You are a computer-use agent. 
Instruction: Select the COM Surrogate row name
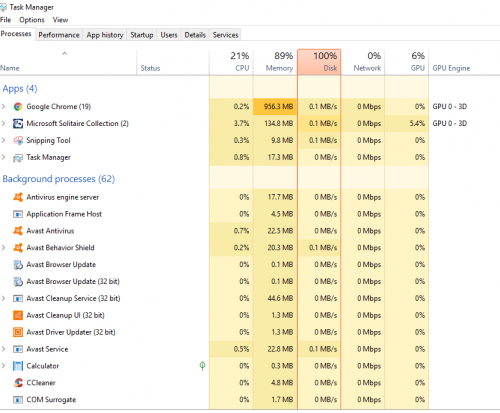point(51,400)
